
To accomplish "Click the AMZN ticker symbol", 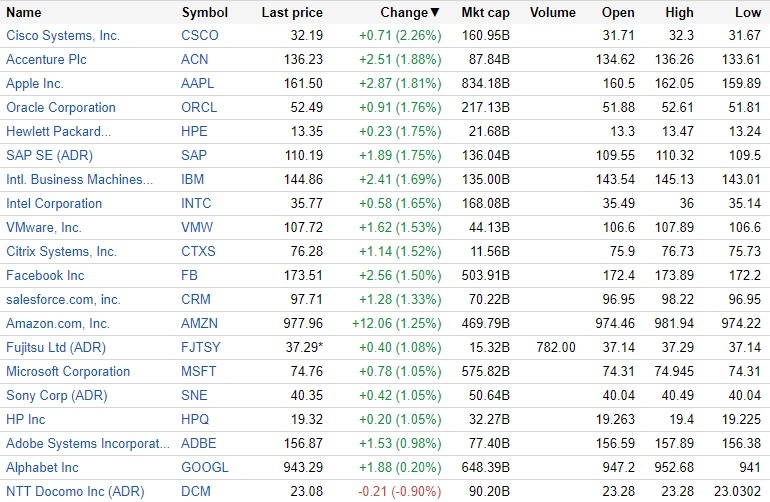I will pyautogui.click(x=200, y=323).
